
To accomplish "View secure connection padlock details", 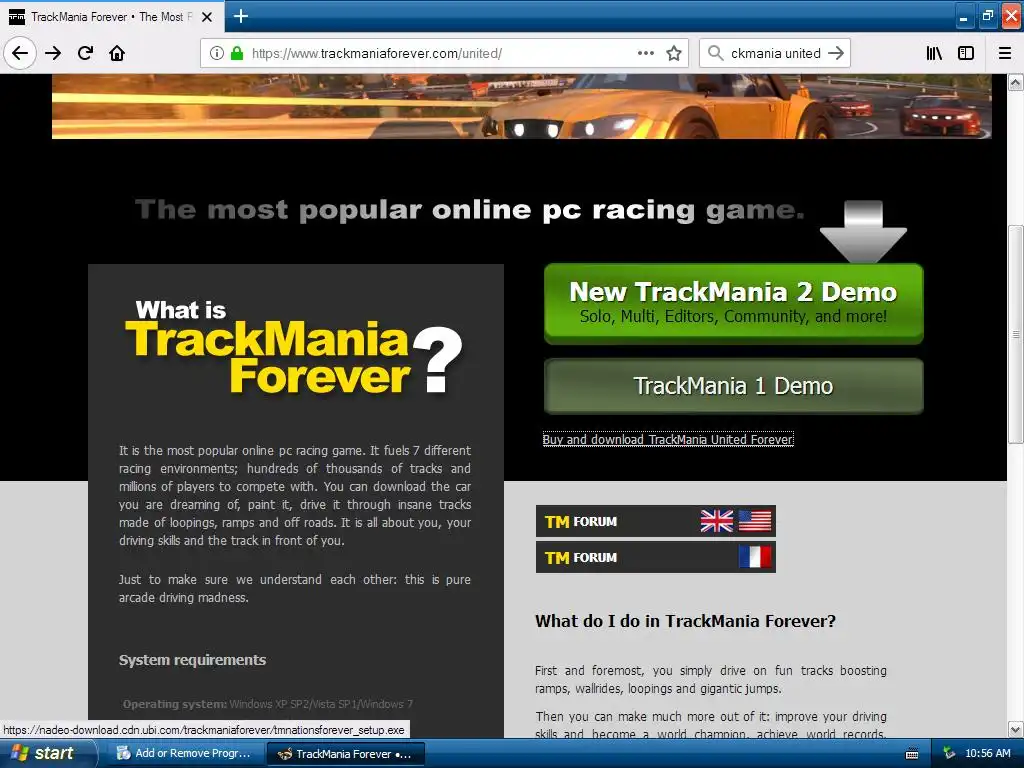I will (237, 53).
